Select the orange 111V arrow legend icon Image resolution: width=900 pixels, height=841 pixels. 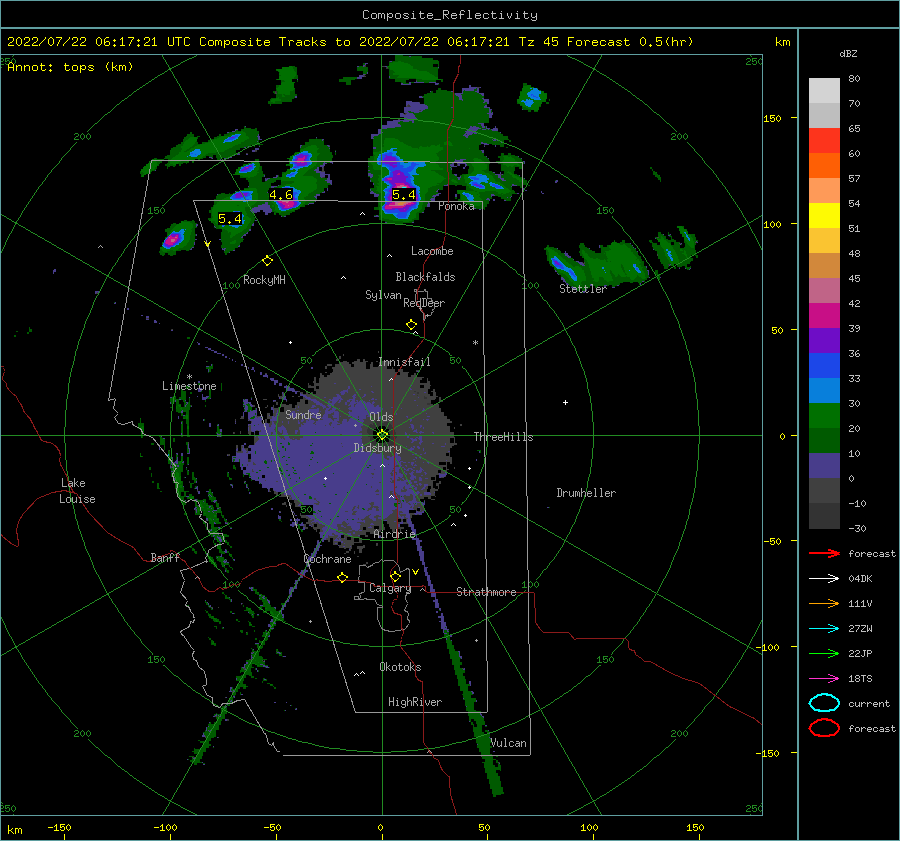(x=824, y=603)
